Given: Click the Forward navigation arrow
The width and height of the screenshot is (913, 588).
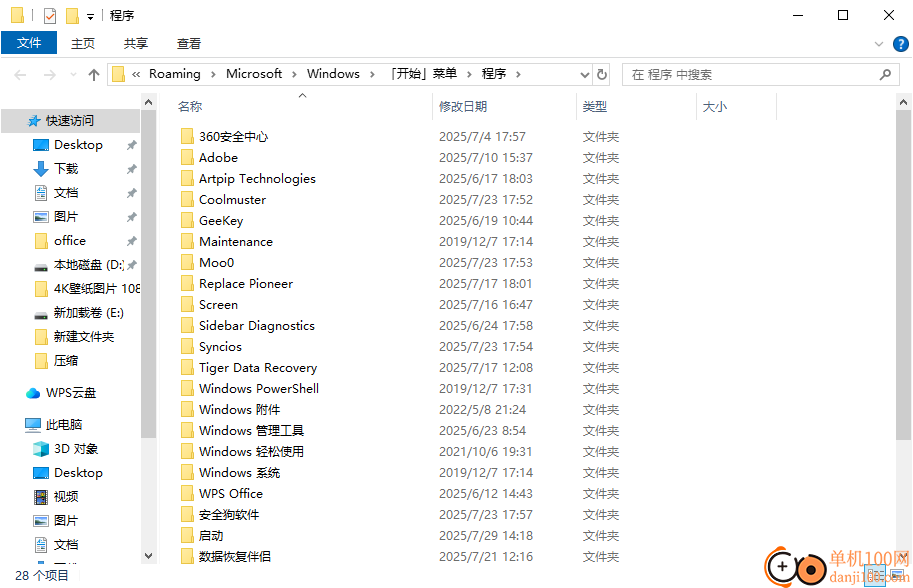Looking at the screenshot, I should (50, 75).
